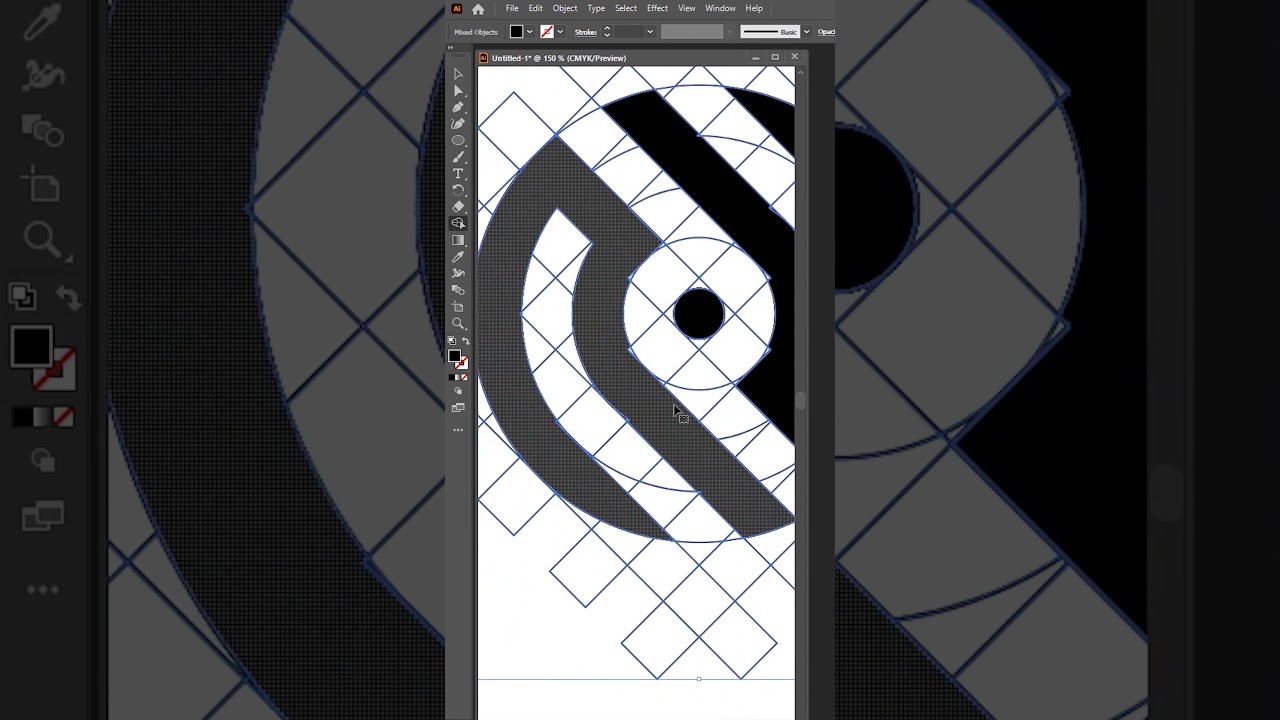Open the Basic brush definition dropdown
Viewport: 1280px width, 720px height.
806,32
